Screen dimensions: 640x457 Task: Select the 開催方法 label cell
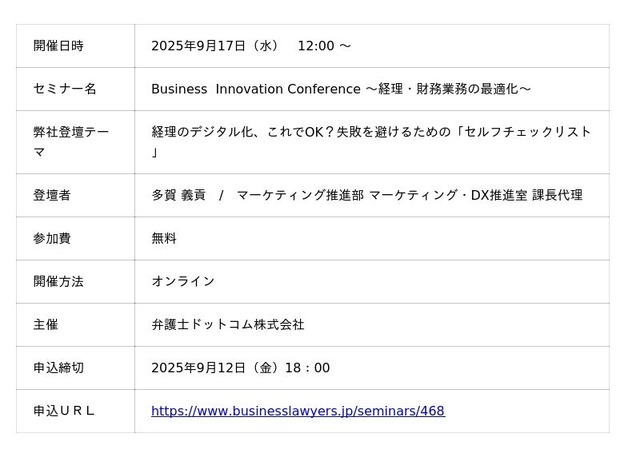tap(58, 282)
